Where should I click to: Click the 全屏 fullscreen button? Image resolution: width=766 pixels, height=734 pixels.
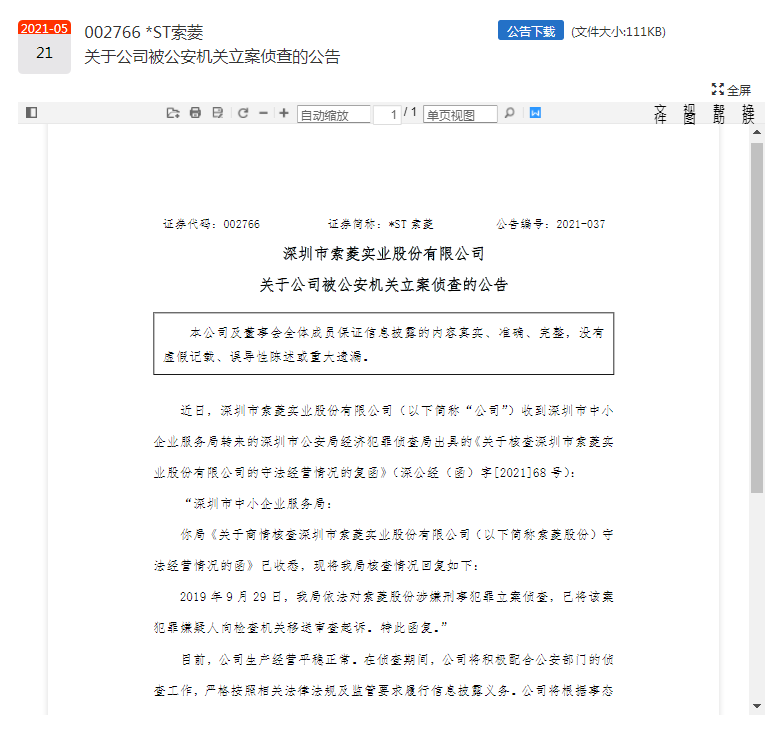point(731,90)
